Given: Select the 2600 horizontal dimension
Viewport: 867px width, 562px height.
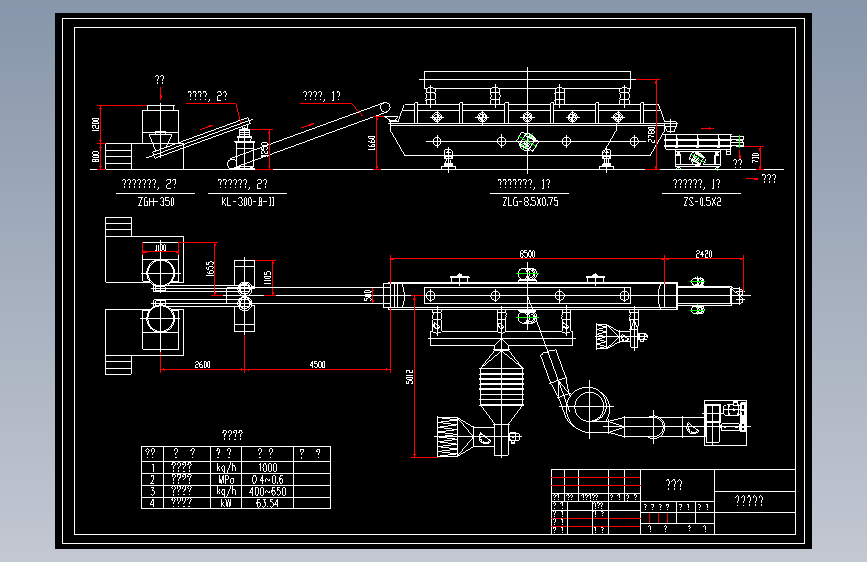Looking at the screenshot, I should click(x=202, y=365).
